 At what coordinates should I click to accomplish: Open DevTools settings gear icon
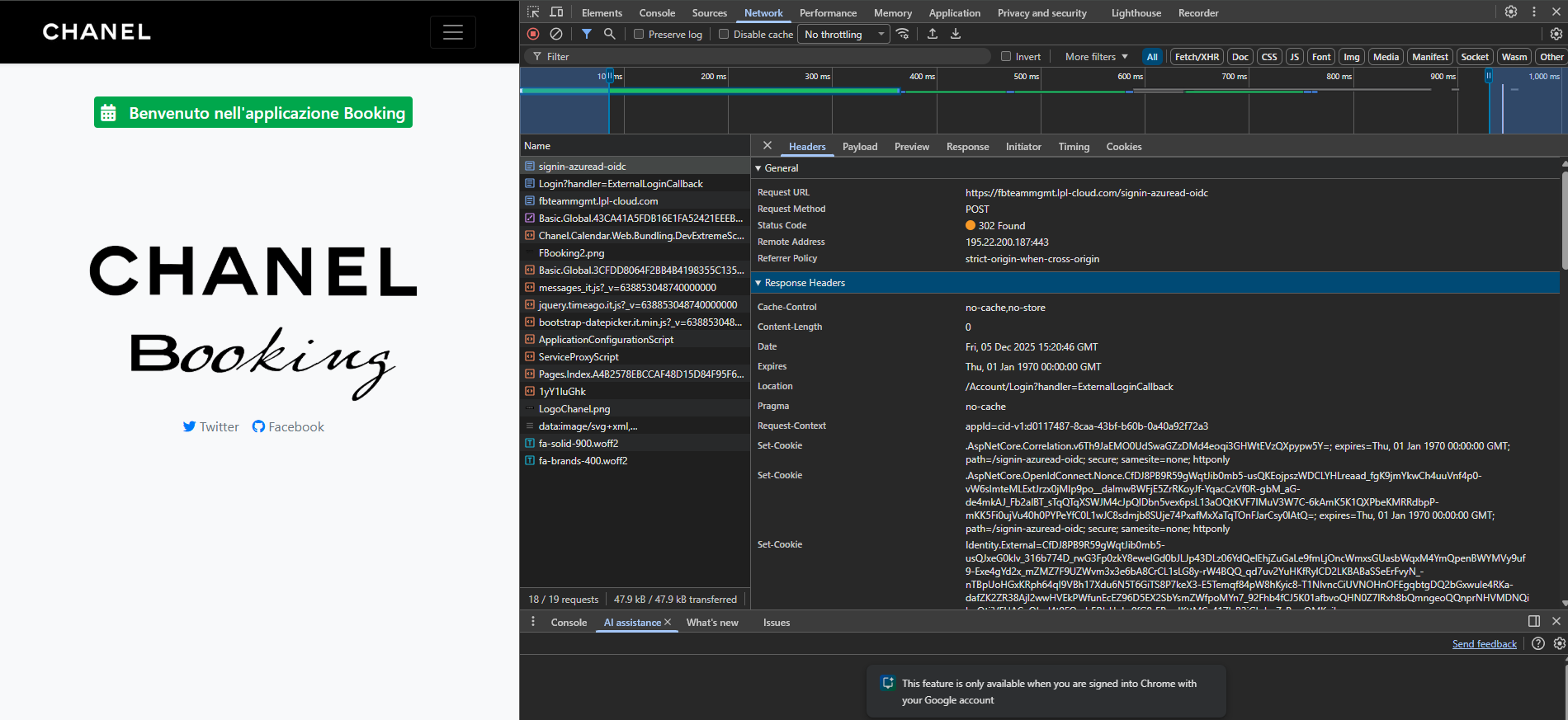pos(1510,12)
